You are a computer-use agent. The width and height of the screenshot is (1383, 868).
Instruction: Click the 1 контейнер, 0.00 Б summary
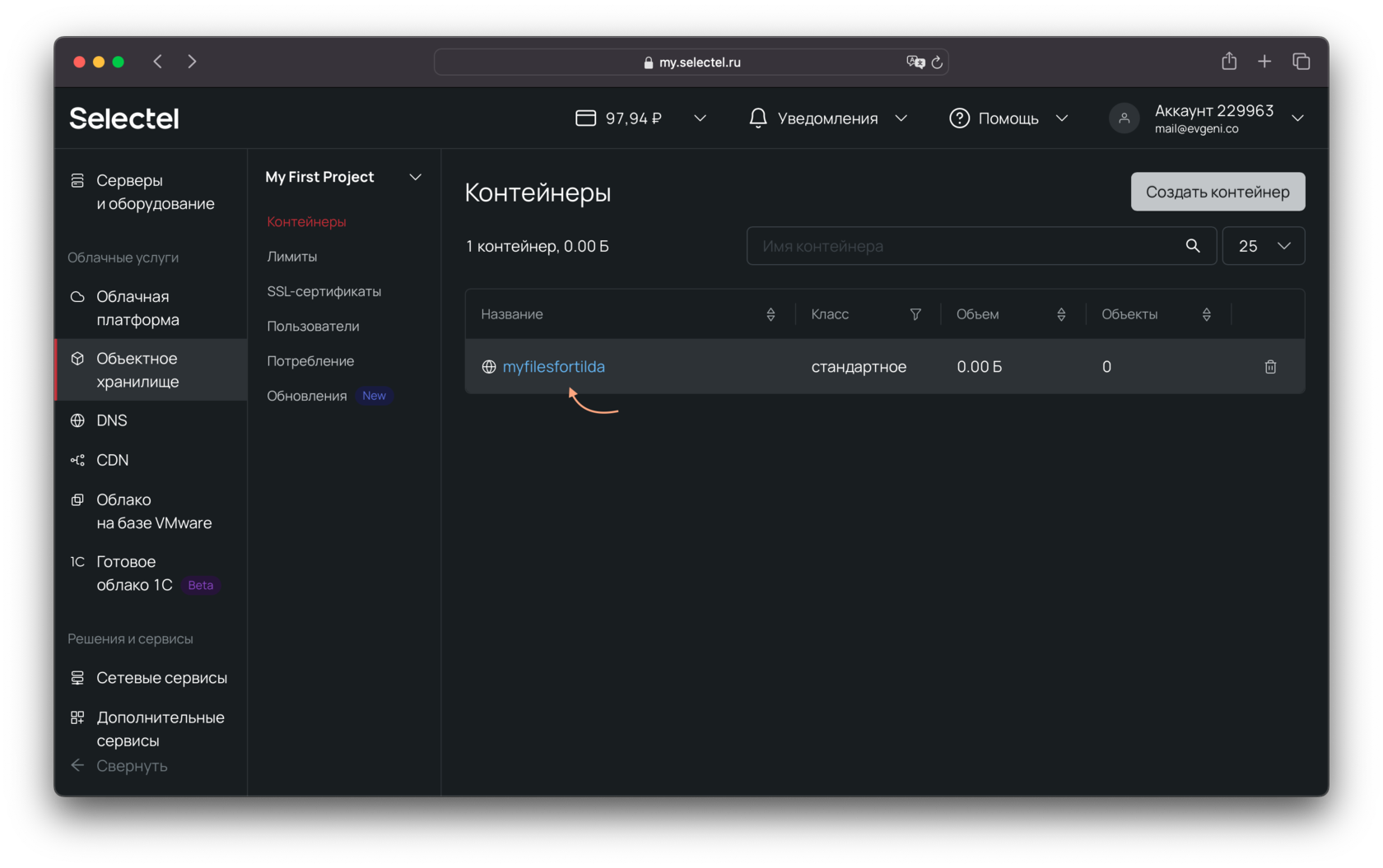pos(538,246)
